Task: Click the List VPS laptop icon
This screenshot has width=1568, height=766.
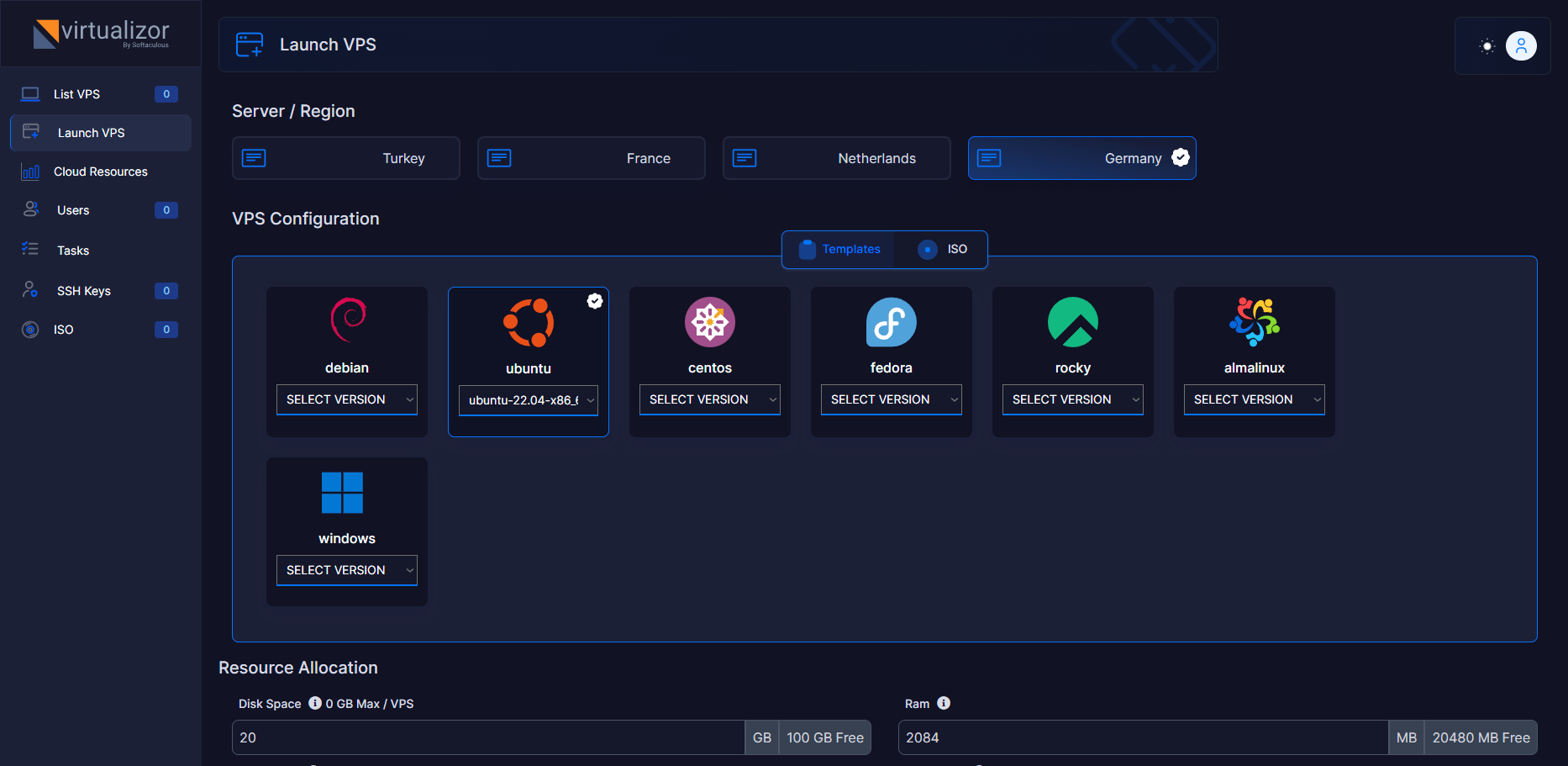Action: 30,94
